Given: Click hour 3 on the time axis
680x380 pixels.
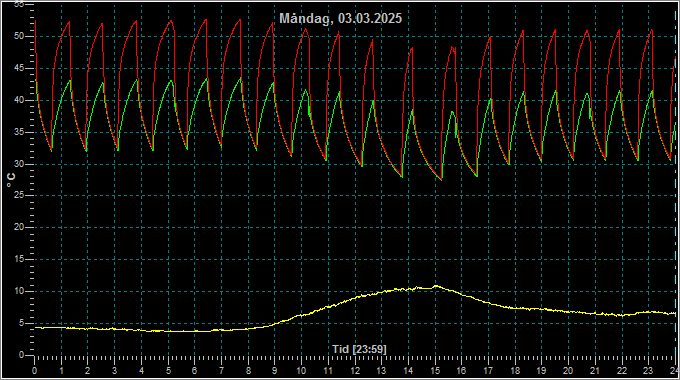Looking at the screenshot, I should pyautogui.click(x=114, y=371).
